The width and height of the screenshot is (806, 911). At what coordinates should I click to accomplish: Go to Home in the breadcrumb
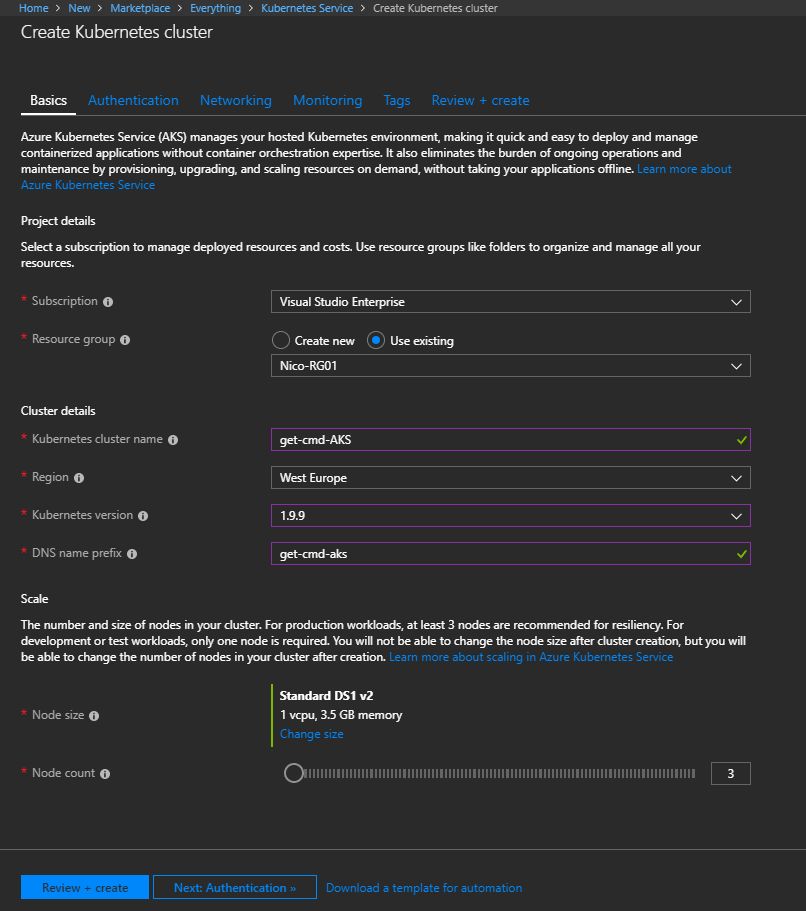34,8
